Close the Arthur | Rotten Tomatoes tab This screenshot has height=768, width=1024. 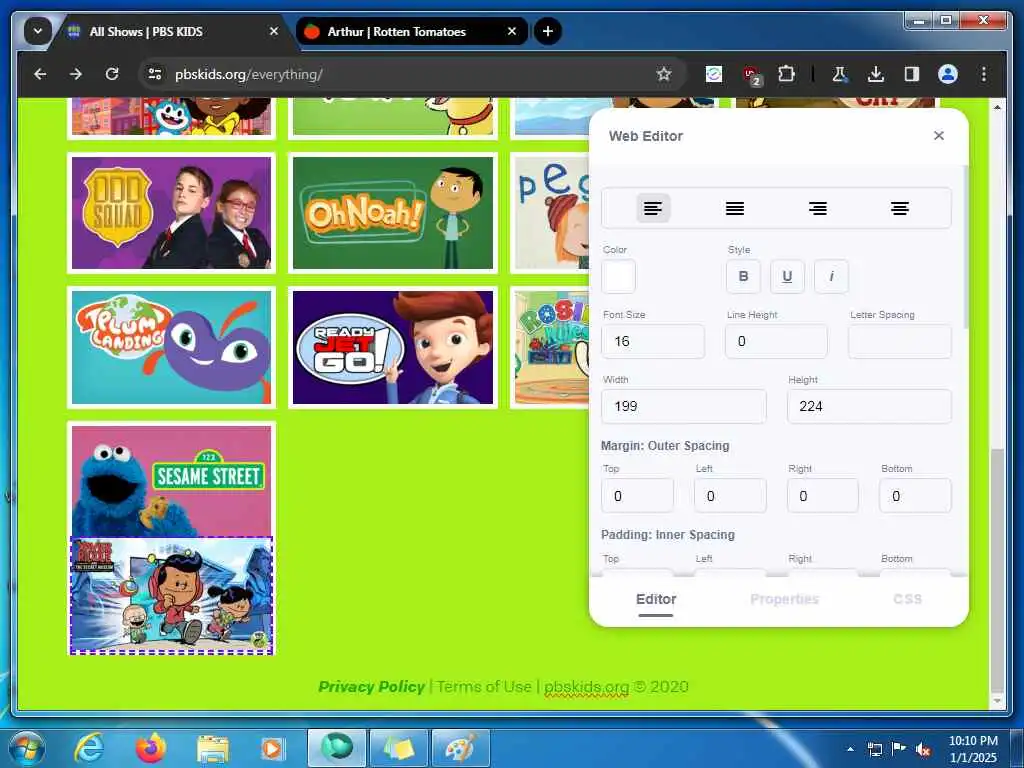(512, 31)
